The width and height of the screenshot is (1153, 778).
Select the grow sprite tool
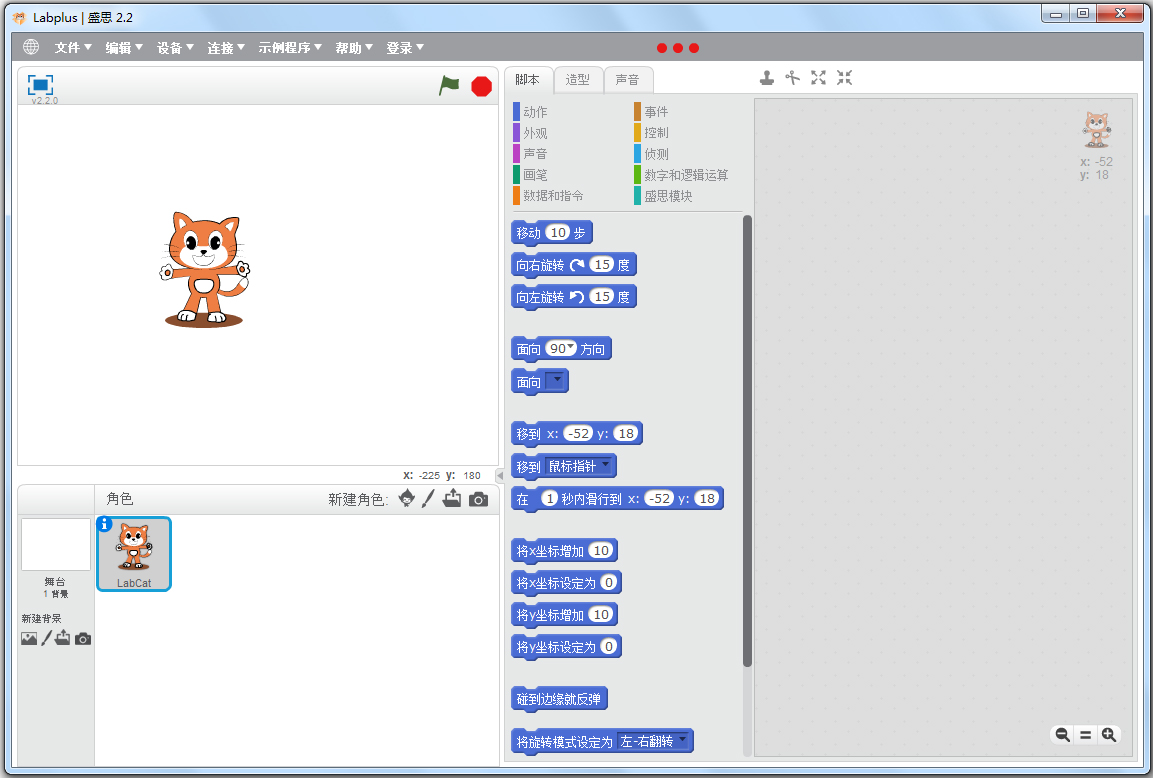[818, 77]
